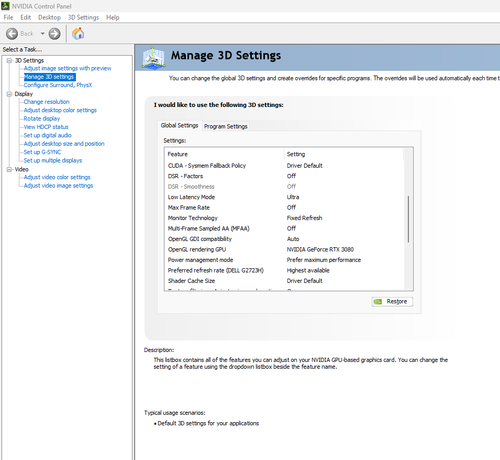Click the NVIDIA Control Panel title icon
Image resolution: width=500 pixels, height=460 pixels.
click(5, 6)
